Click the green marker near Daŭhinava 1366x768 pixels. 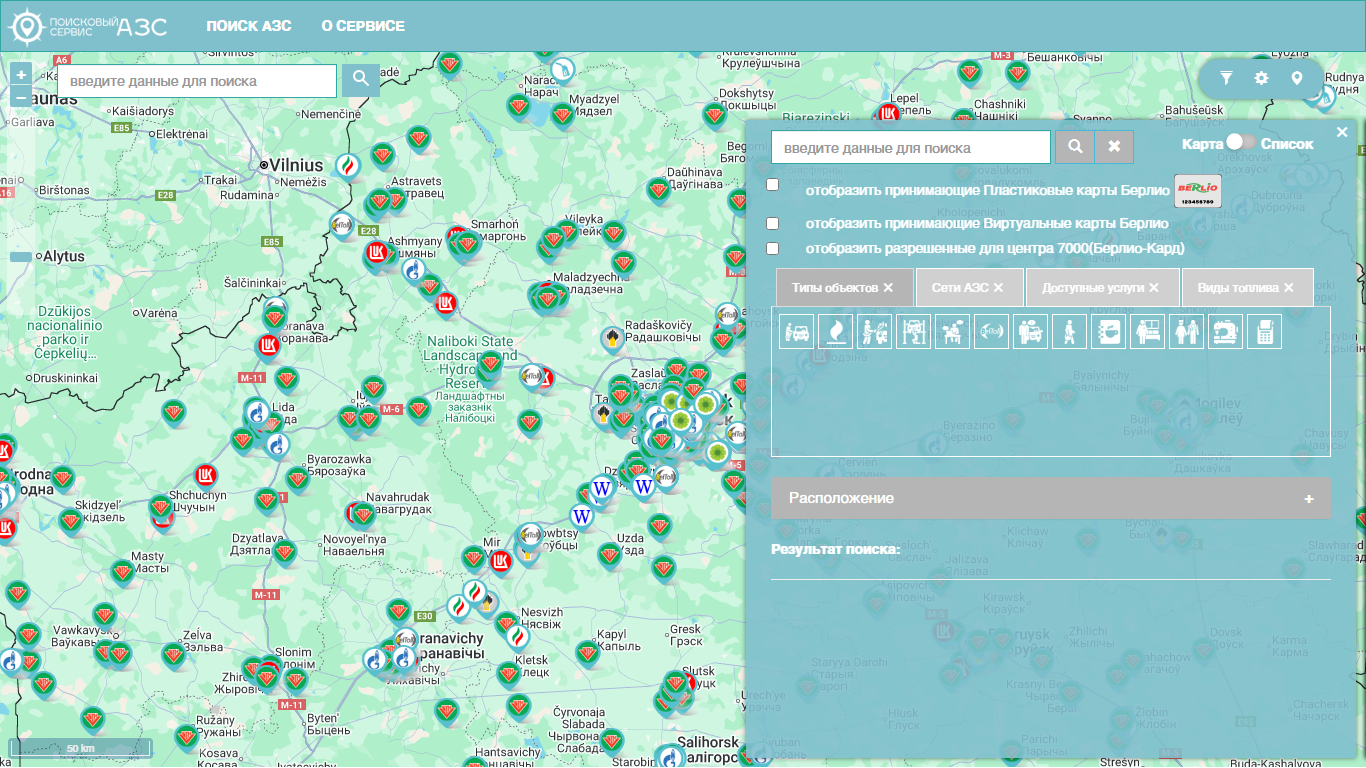[658, 190]
